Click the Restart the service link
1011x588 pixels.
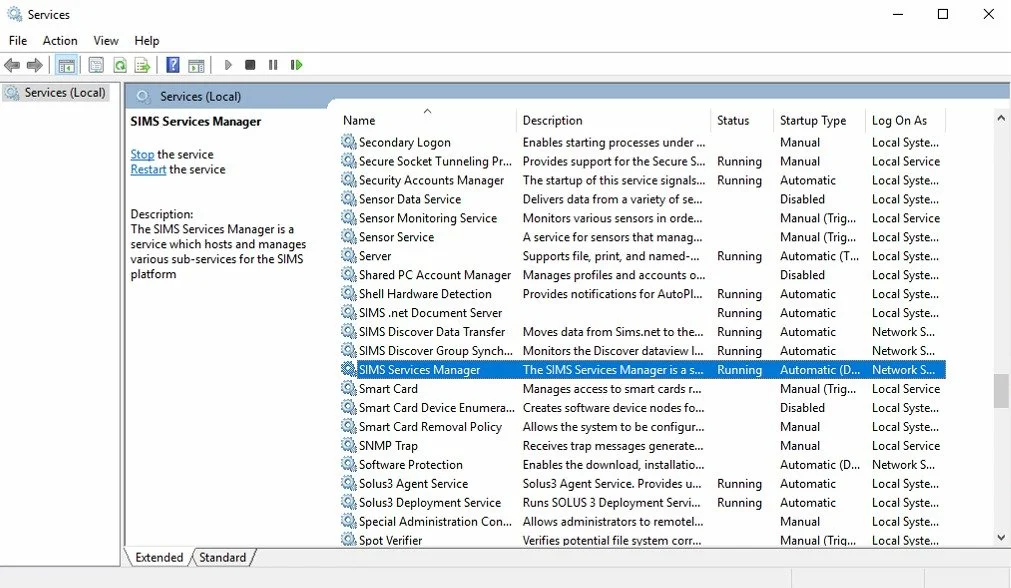click(x=148, y=170)
